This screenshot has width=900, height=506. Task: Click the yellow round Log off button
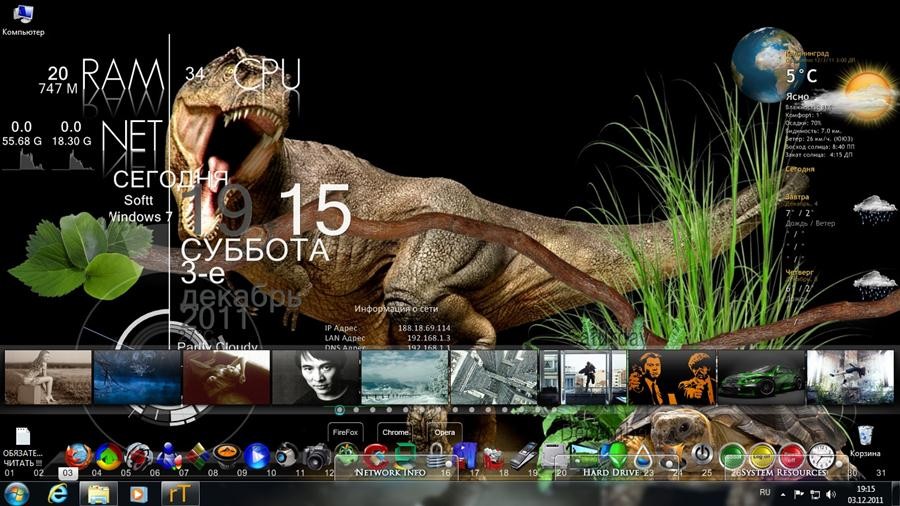[x=762, y=456]
